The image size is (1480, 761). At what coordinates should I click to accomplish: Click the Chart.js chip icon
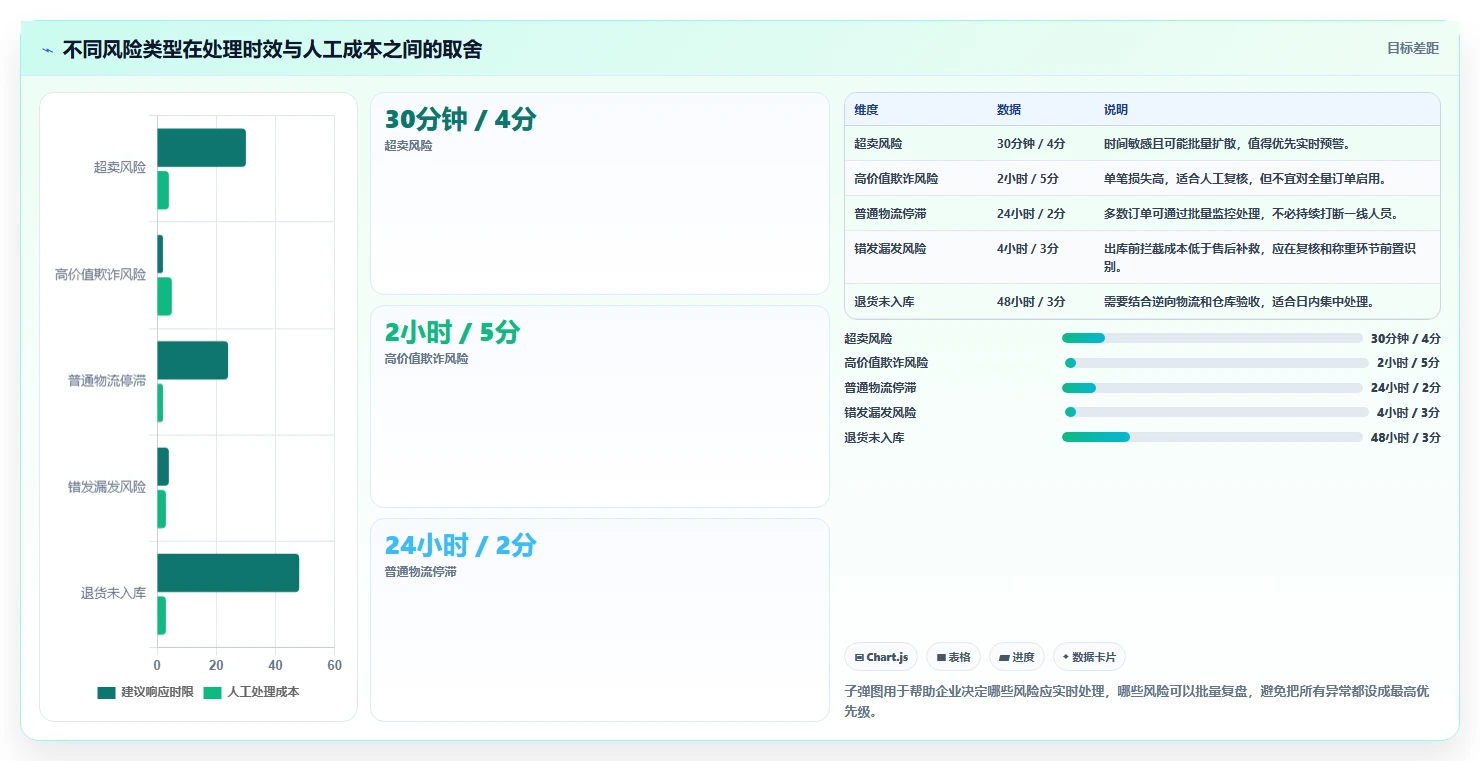859,657
